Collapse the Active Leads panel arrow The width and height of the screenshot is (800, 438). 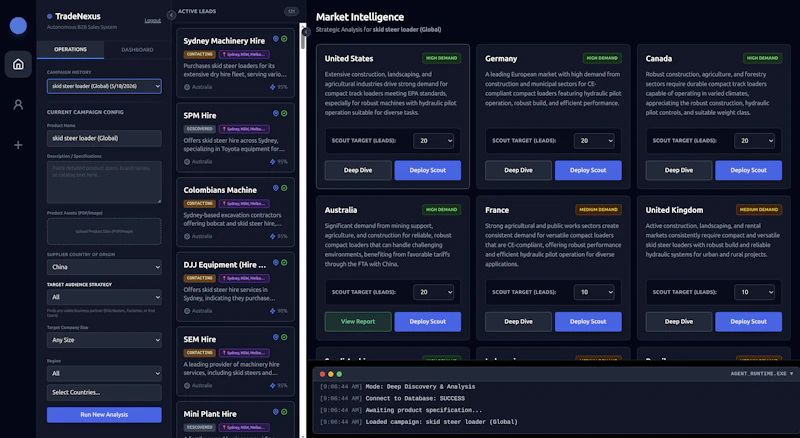(x=306, y=32)
